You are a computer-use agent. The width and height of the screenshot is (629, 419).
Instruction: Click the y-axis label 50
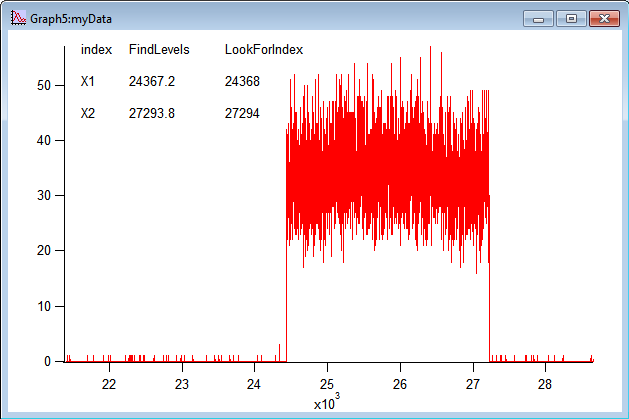click(x=44, y=85)
